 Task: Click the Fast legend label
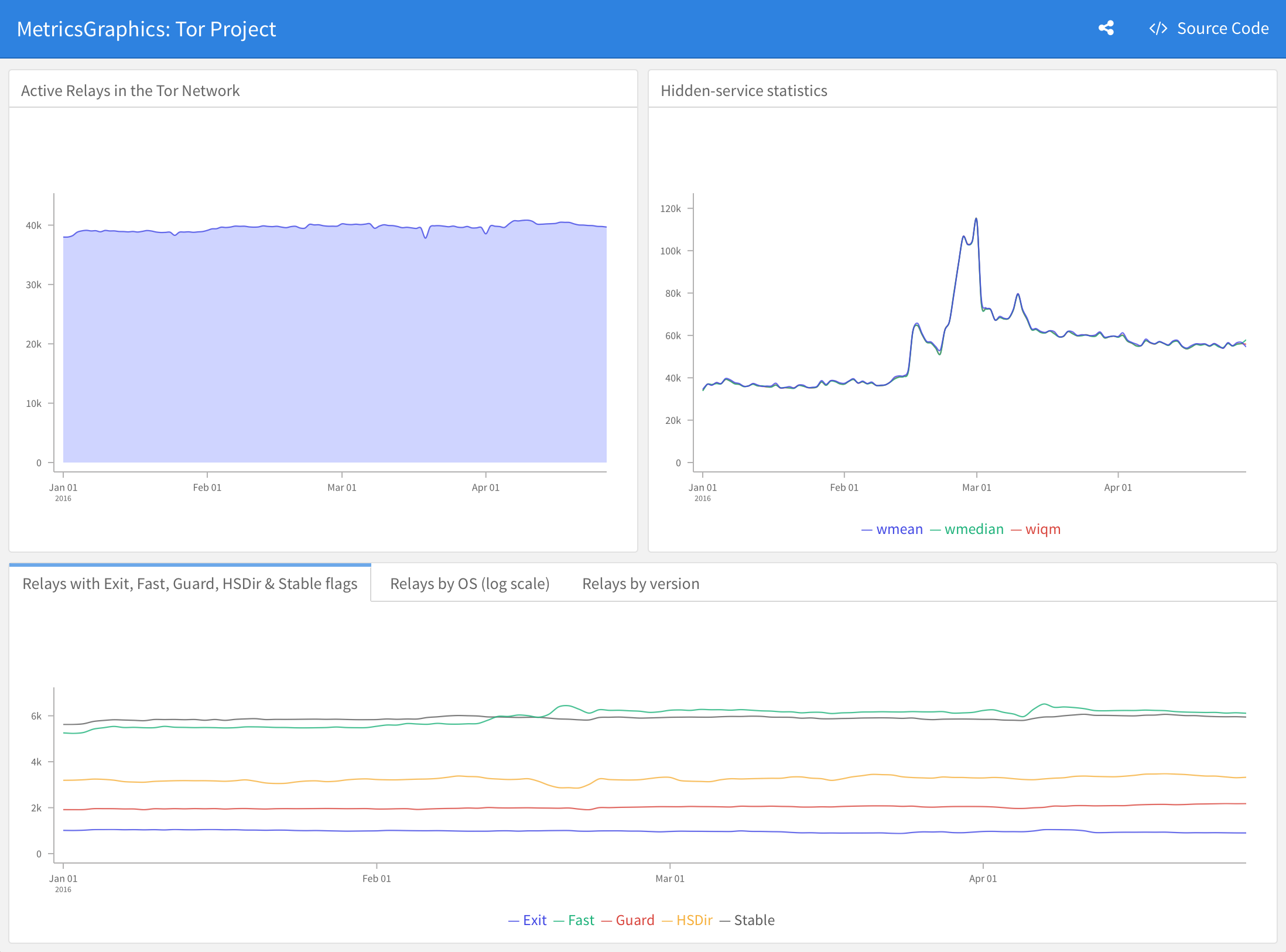[581, 920]
